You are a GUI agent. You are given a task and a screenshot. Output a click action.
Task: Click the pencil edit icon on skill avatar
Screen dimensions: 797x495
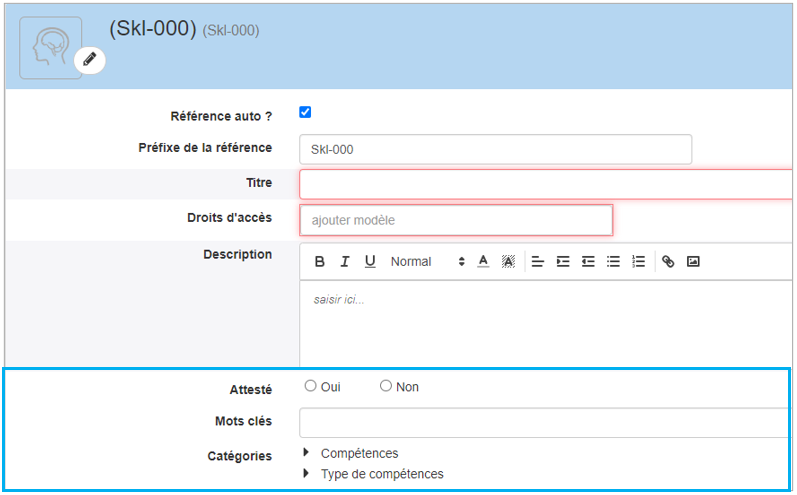90,60
